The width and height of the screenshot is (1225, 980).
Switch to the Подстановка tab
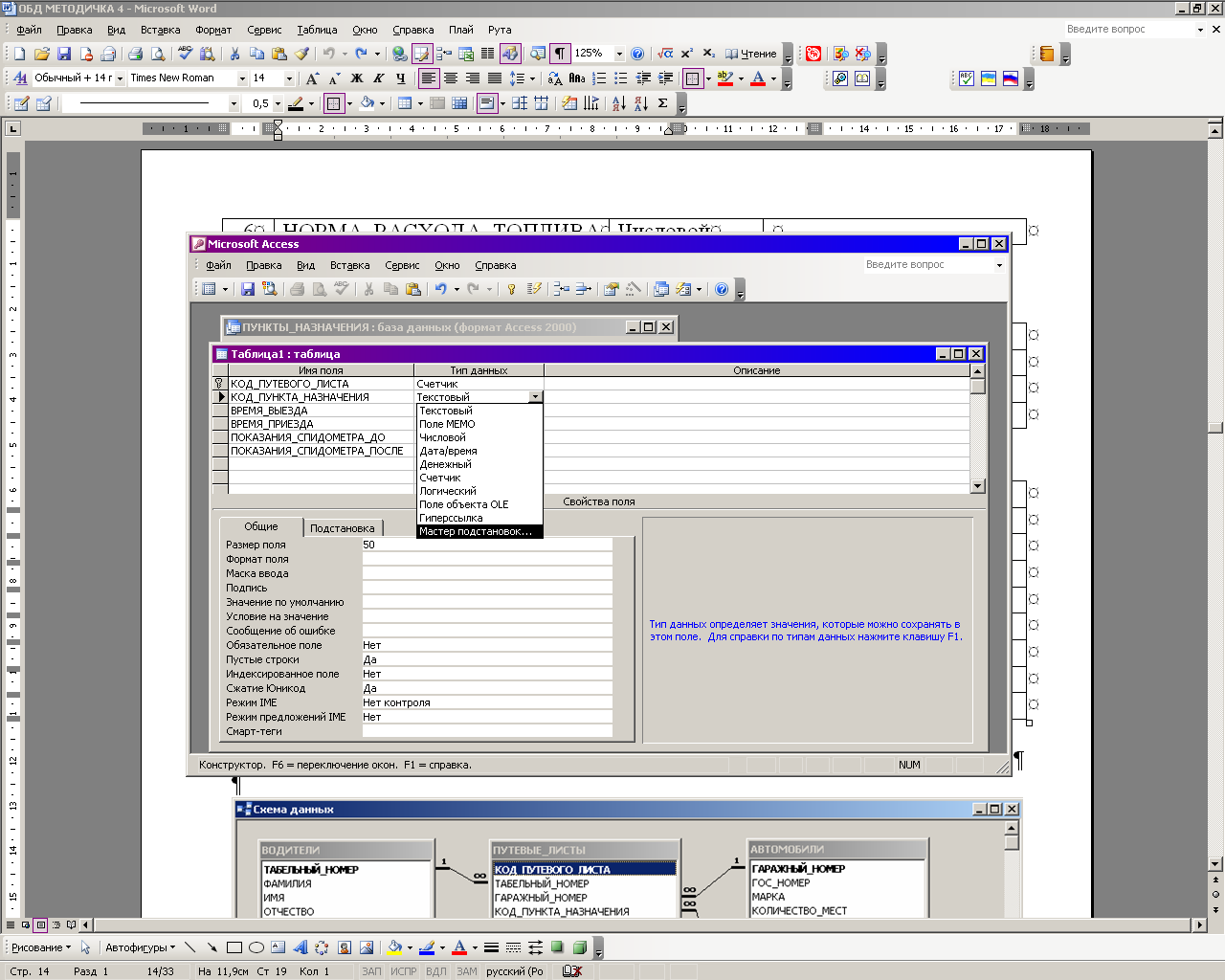pyautogui.click(x=343, y=528)
